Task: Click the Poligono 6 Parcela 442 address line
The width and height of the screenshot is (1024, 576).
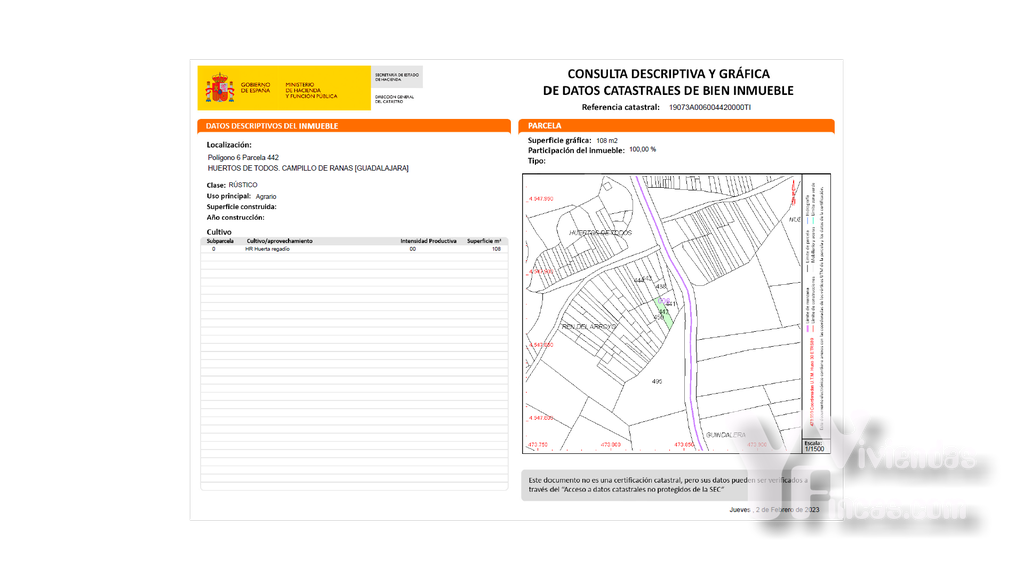Action: tap(243, 157)
